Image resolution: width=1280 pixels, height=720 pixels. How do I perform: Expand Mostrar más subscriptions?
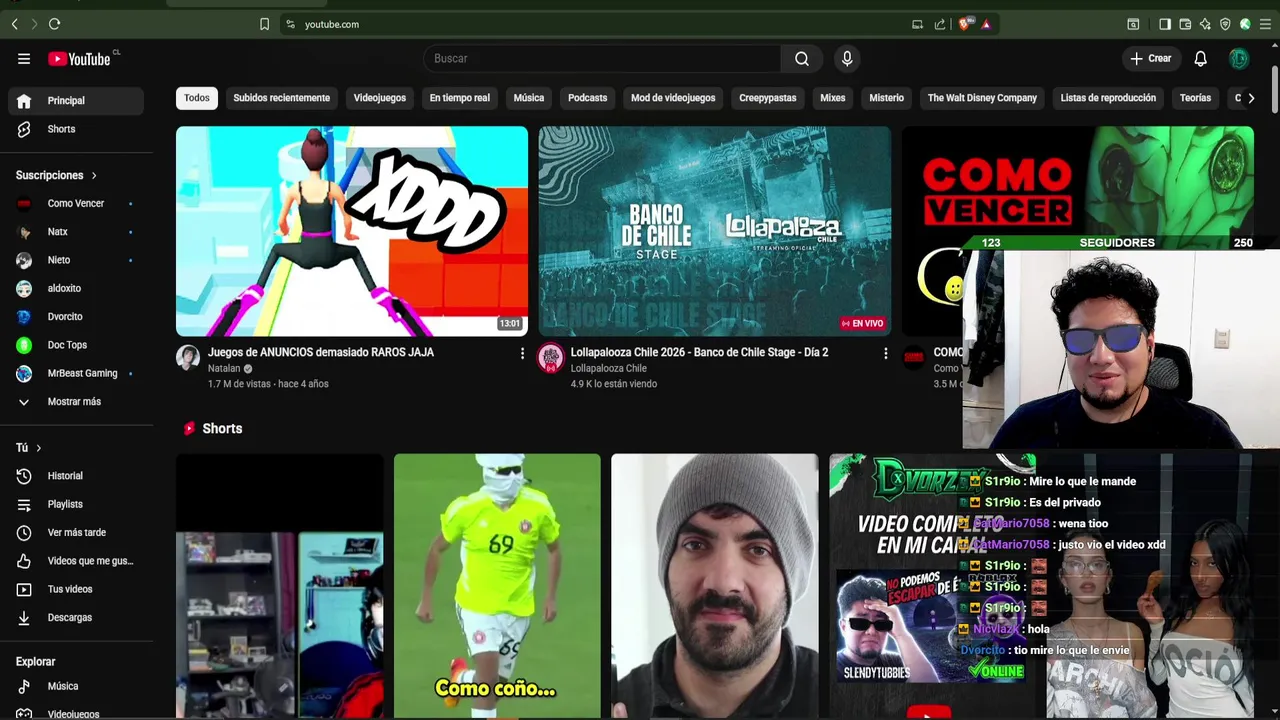click(76, 402)
